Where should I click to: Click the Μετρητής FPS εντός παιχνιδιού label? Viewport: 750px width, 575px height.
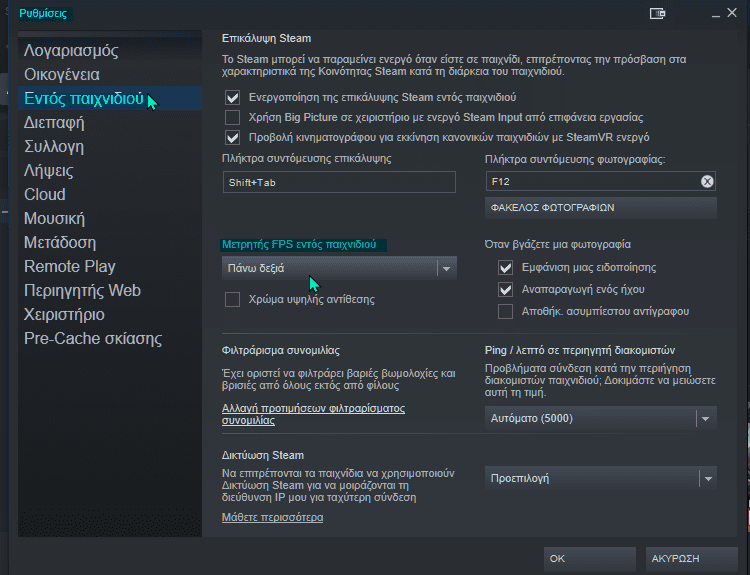pyautogui.click(x=299, y=244)
